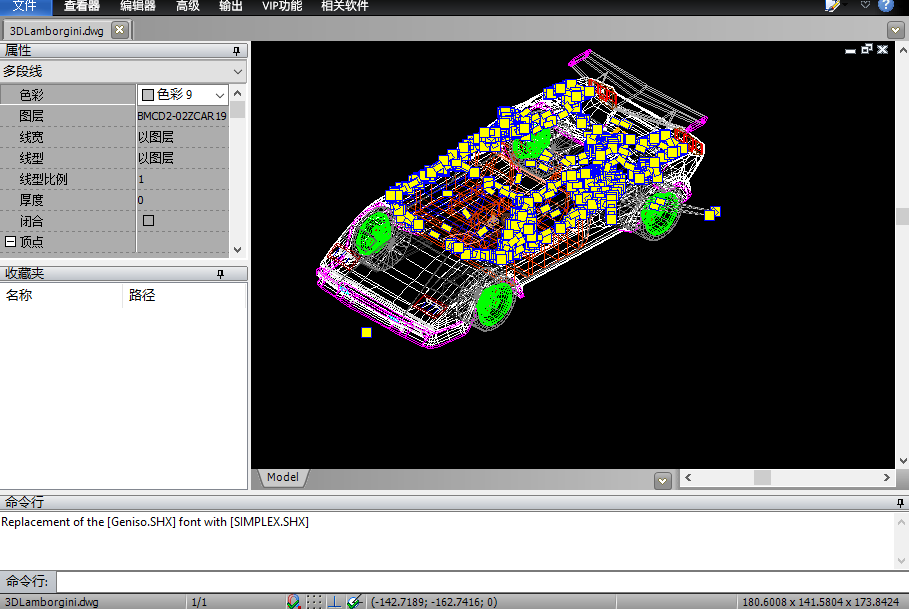Open the document tabs list dropdown arrow
909x609 pixels.
pyautogui.click(x=895, y=30)
